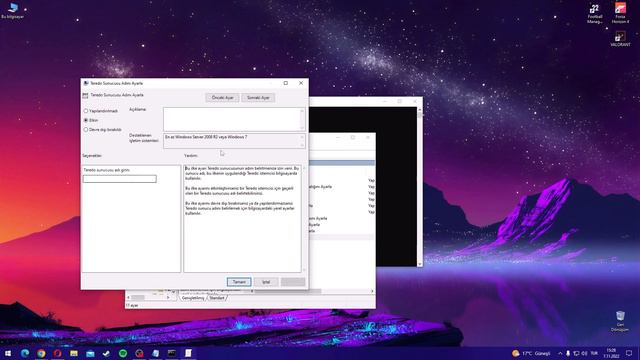Switch to Genişletilmiş tab in policy editor
The height and width of the screenshot is (360, 640).
click(193, 298)
